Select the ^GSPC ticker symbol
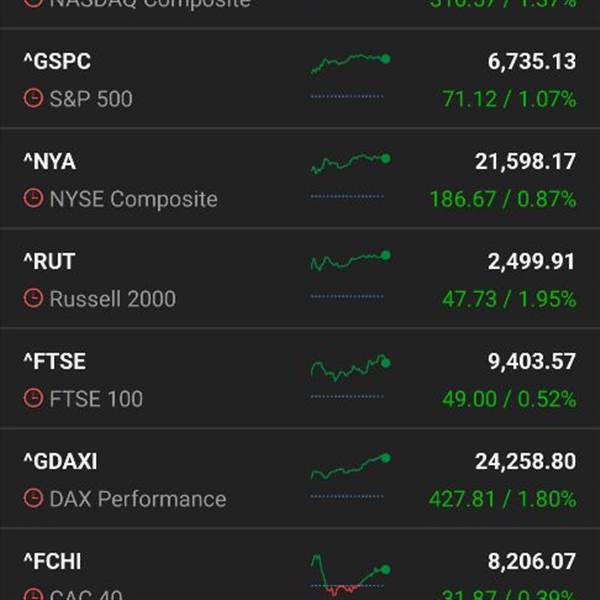 click(57, 62)
